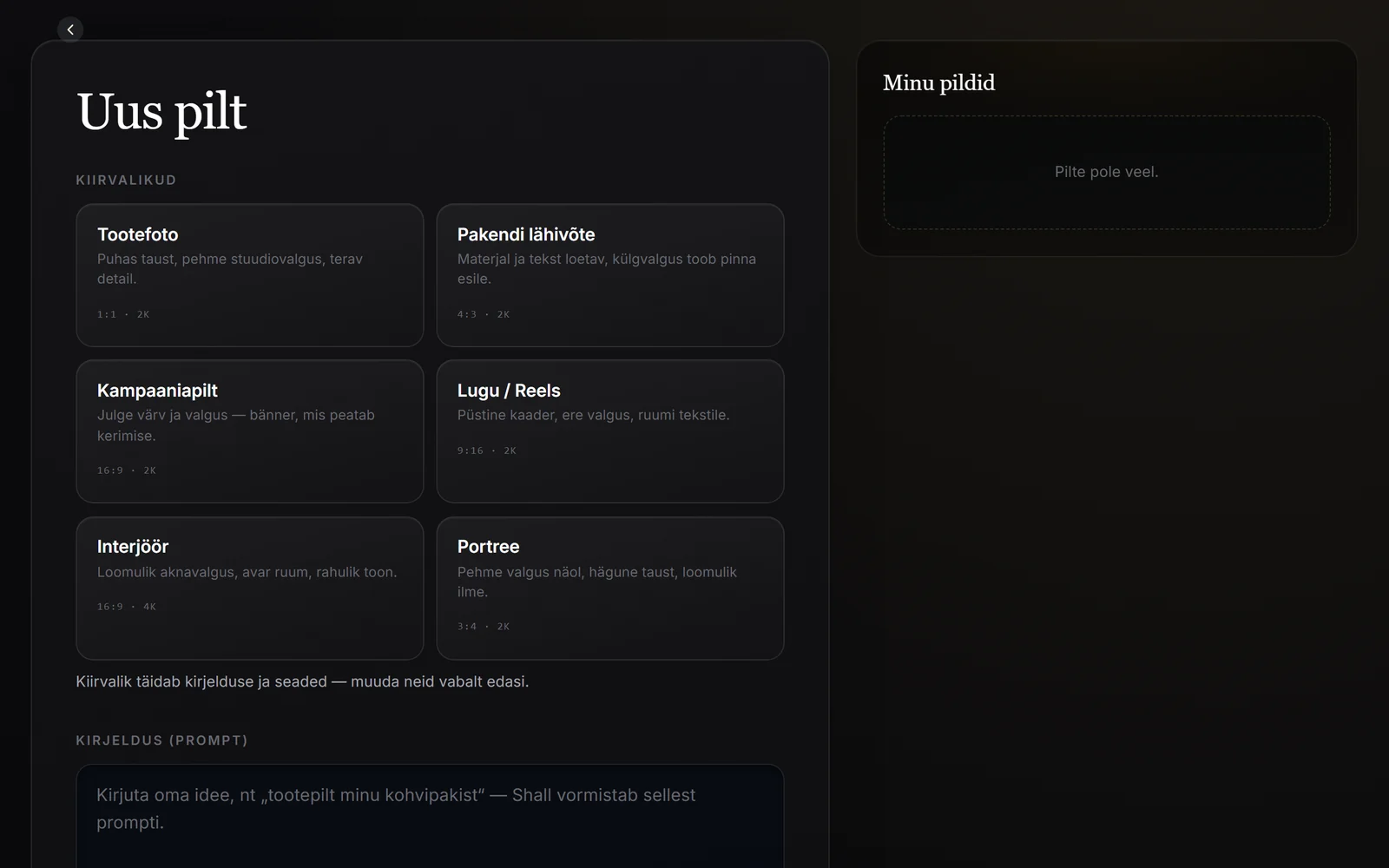Choose the Pakendi lähivõte preset card
The width and height of the screenshot is (1389, 868).
click(610, 275)
